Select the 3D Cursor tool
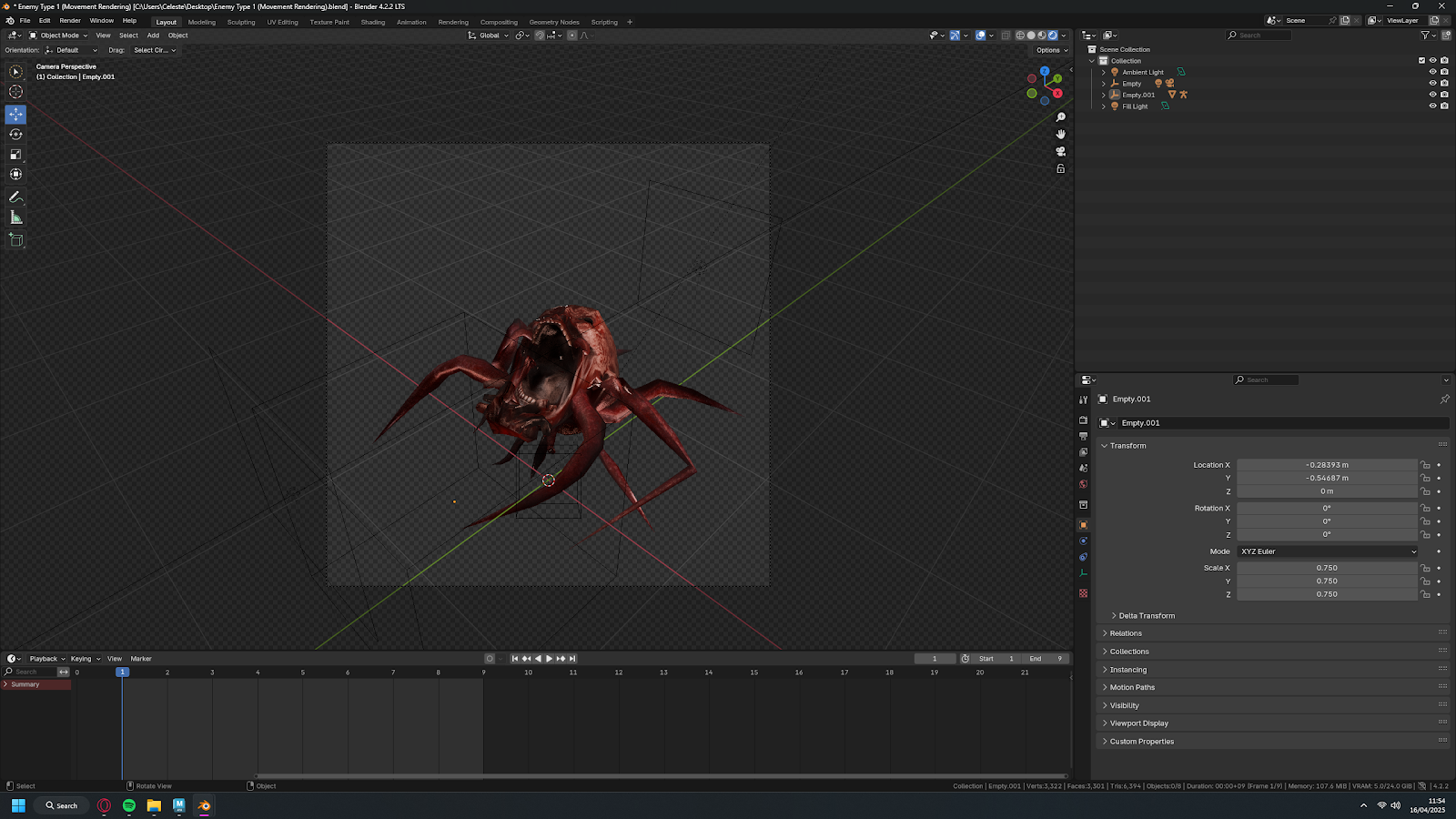This screenshot has width=1456, height=819. (x=15, y=92)
